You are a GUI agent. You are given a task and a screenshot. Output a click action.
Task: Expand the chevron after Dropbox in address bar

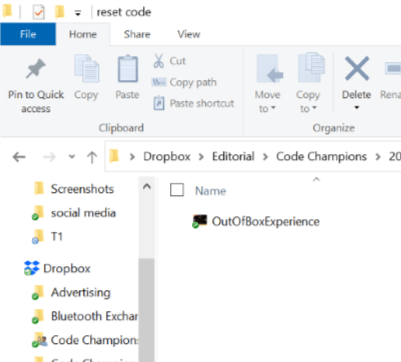pyautogui.click(x=201, y=157)
